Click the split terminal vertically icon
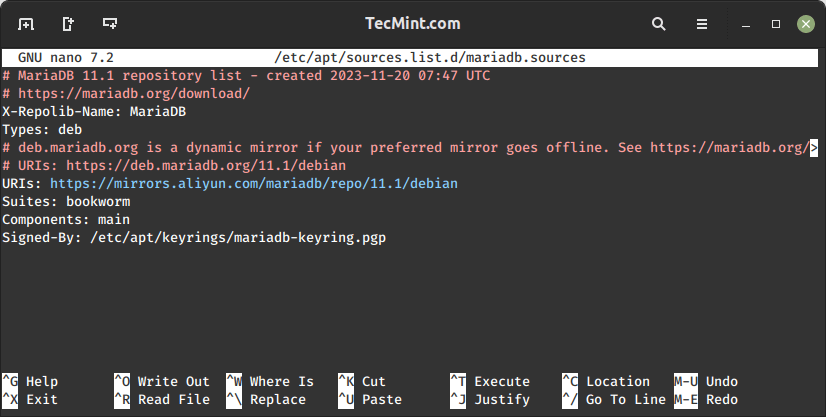 pos(67,23)
